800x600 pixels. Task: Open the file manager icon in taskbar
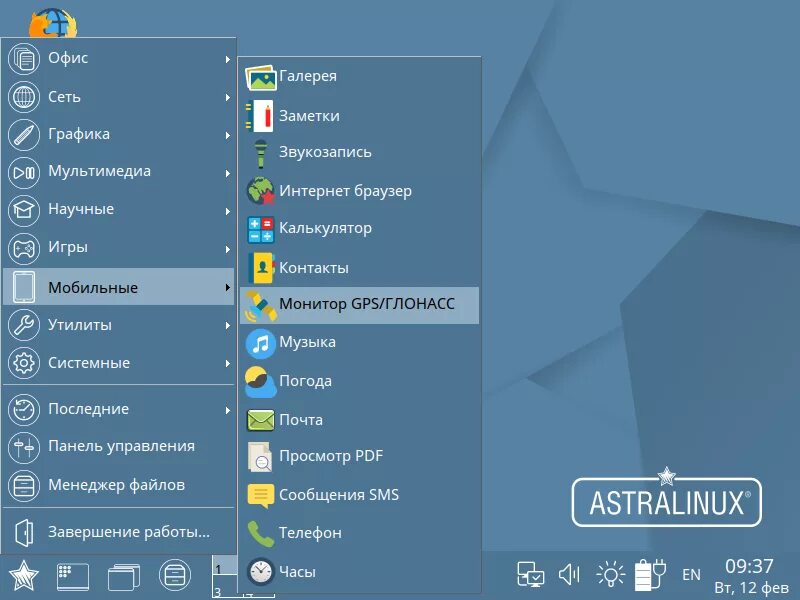click(174, 576)
